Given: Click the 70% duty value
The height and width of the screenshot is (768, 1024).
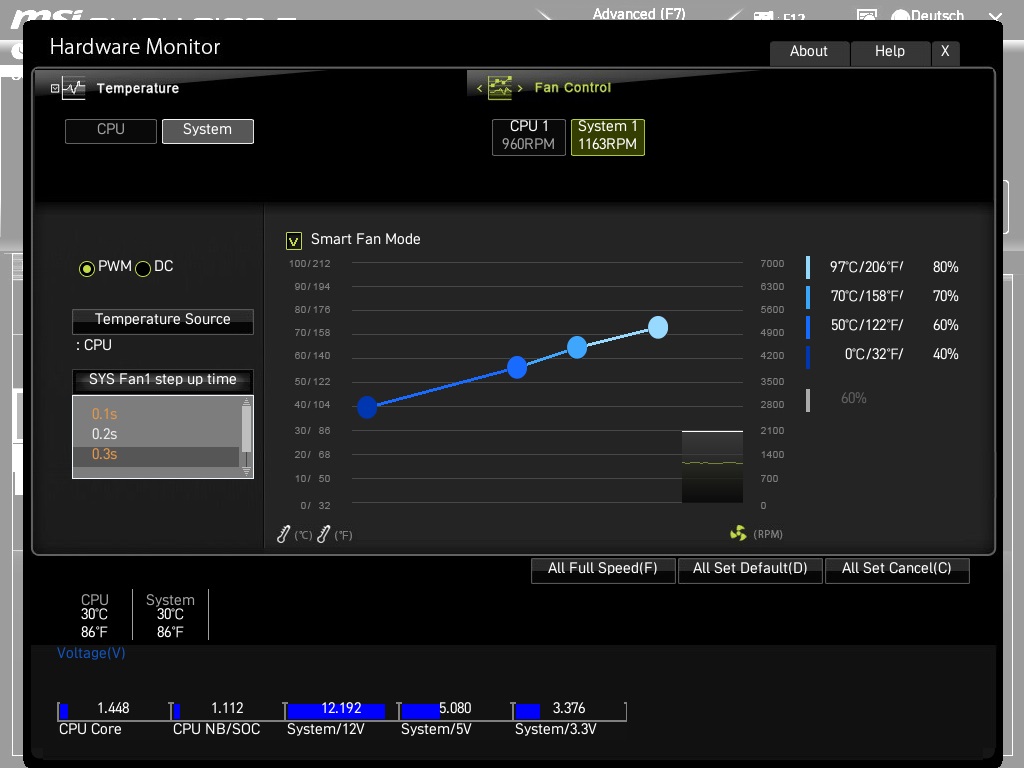Looking at the screenshot, I should tap(945, 296).
